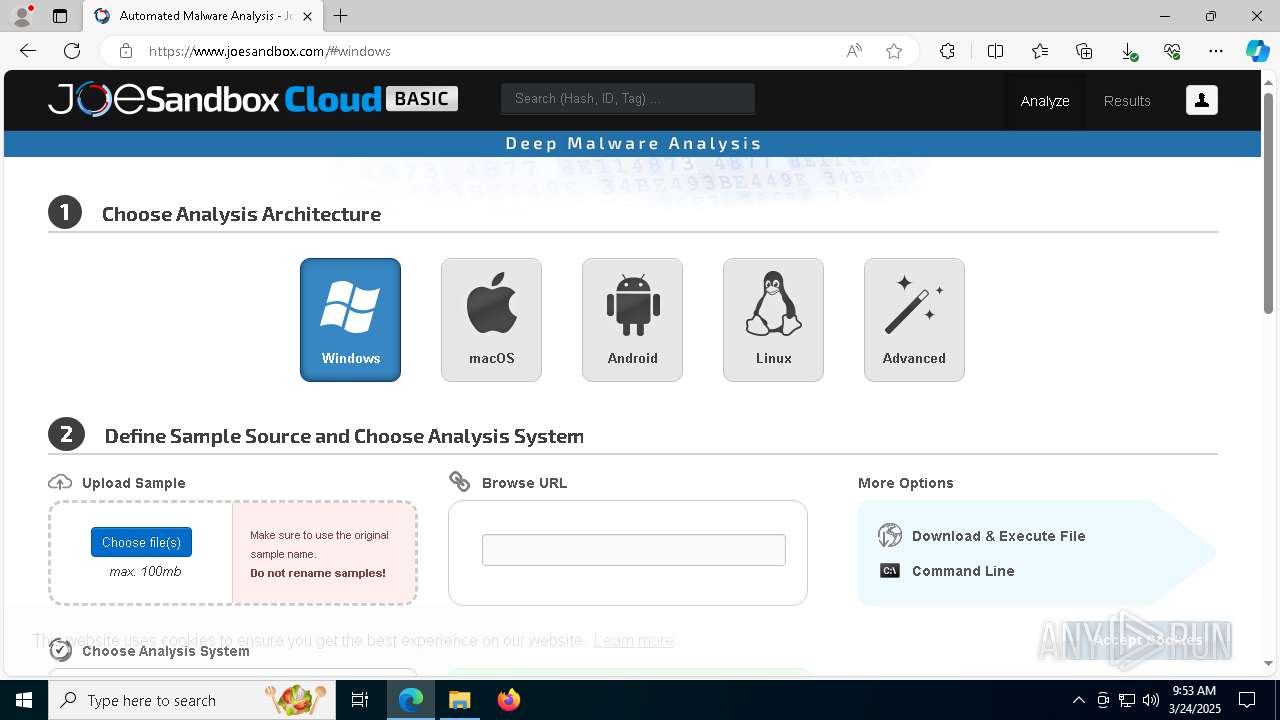Choose the Linux analysis architecture
This screenshot has width=1280, height=720.
(x=773, y=320)
